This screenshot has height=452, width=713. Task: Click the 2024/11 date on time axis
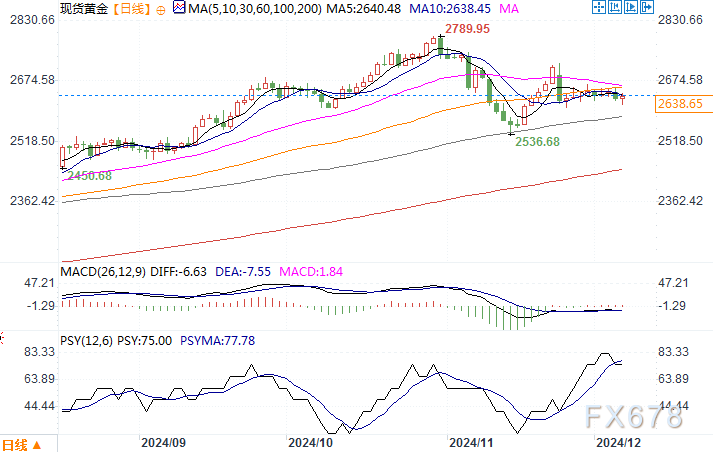pos(470,442)
